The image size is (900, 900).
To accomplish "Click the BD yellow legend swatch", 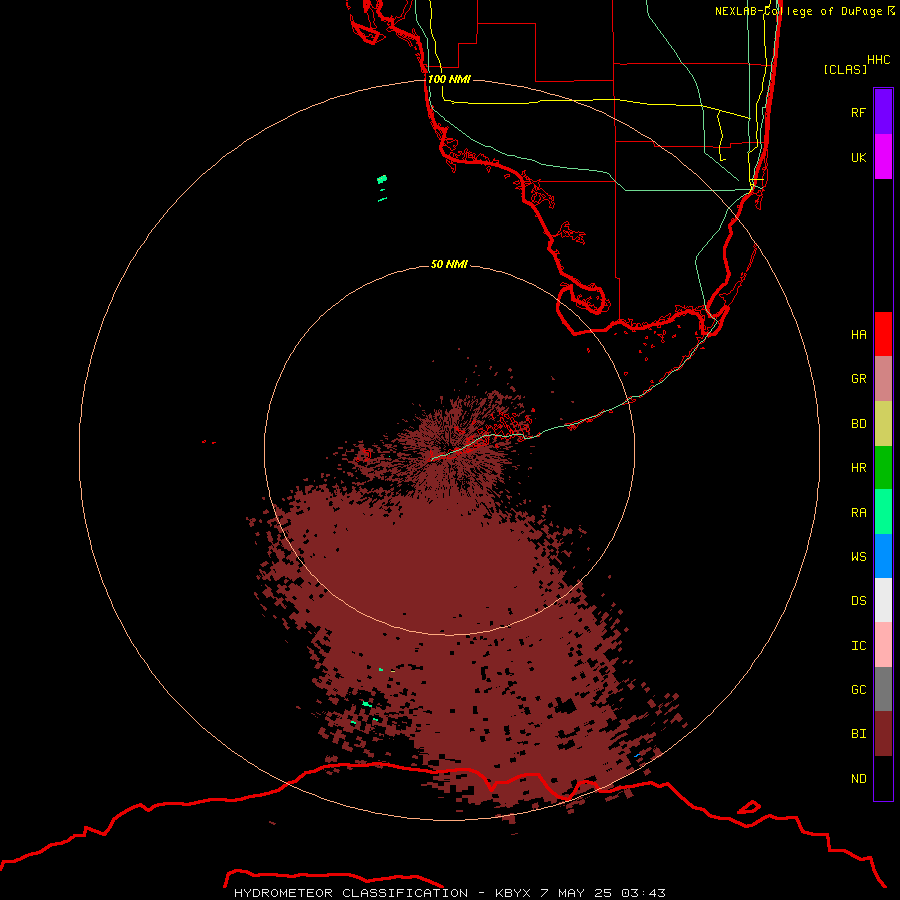I will point(883,424).
